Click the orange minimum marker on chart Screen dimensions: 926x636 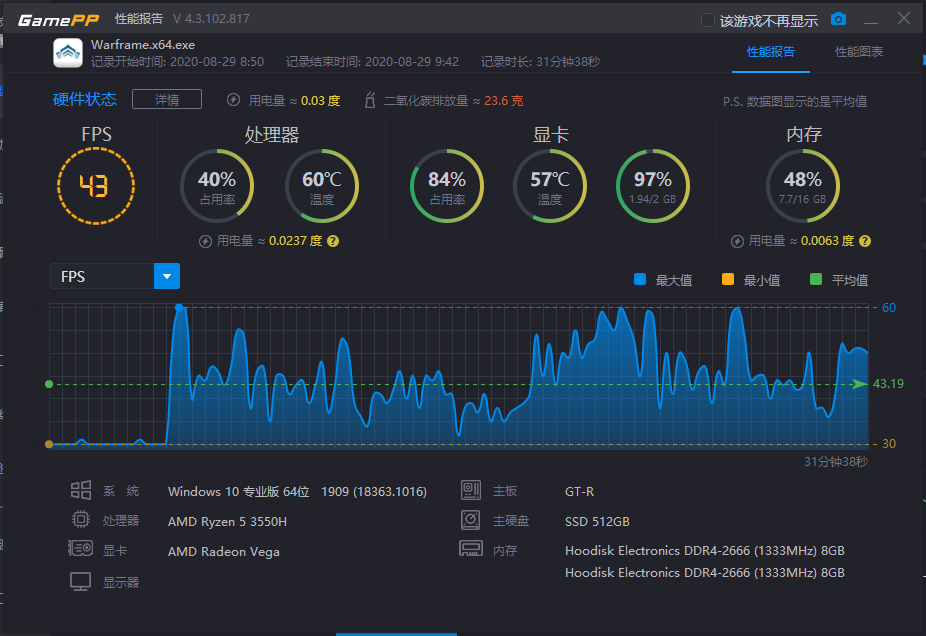pyautogui.click(x=49, y=444)
